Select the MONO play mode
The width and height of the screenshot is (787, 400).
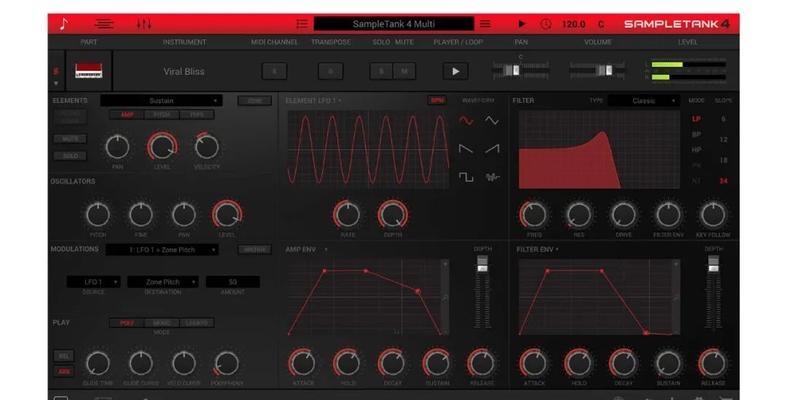click(162, 323)
